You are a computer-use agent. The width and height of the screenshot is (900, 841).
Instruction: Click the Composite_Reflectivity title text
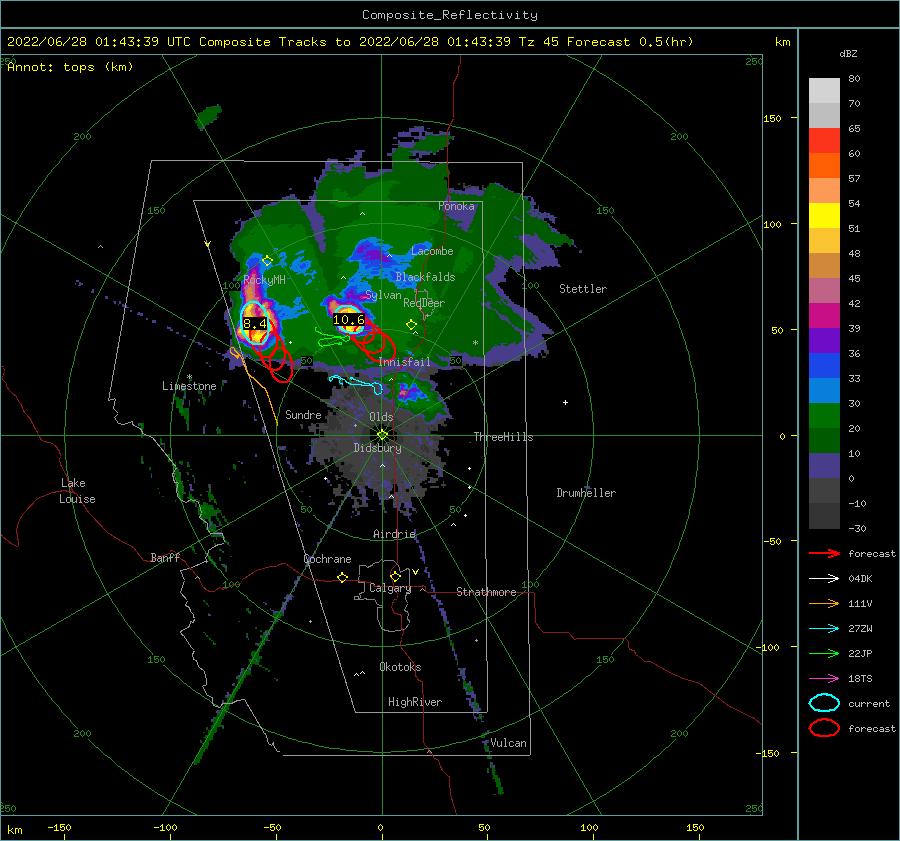click(449, 15)
